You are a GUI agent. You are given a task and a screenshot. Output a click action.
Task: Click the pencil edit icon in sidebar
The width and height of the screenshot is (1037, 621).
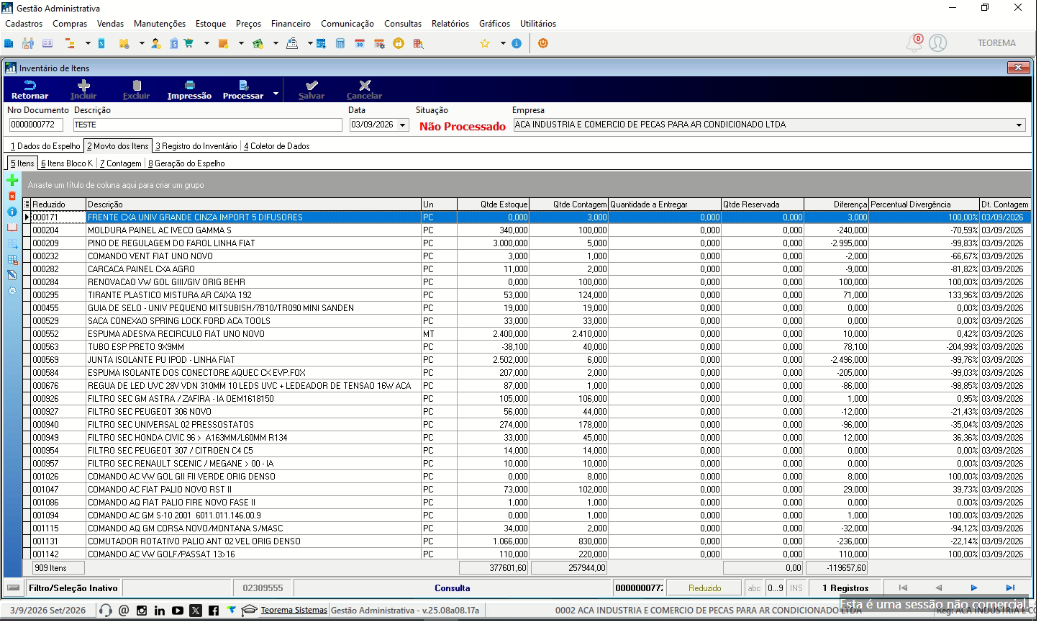12,275
